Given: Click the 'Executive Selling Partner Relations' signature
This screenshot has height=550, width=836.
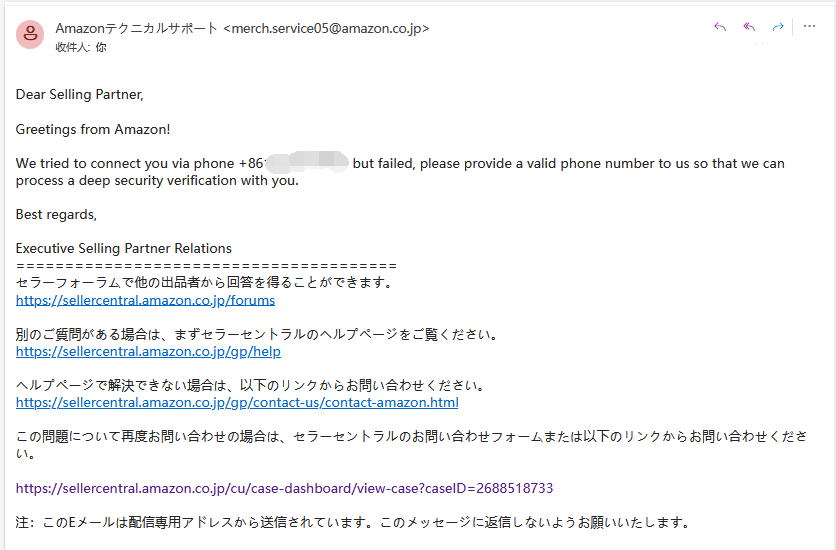Looking at the screenshot, I should point(124,248).
